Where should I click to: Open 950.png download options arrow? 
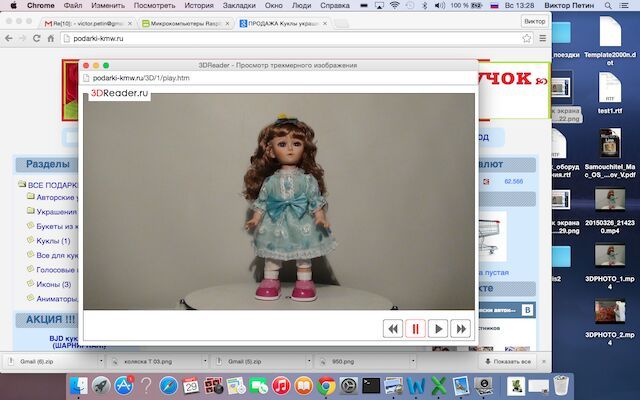(x=413, y=361)
